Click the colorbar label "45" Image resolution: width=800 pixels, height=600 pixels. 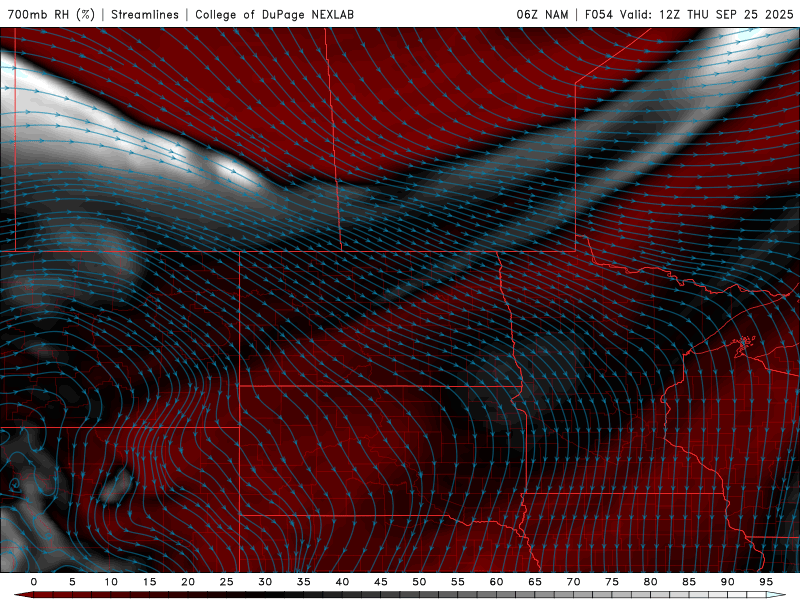(381, 582)
